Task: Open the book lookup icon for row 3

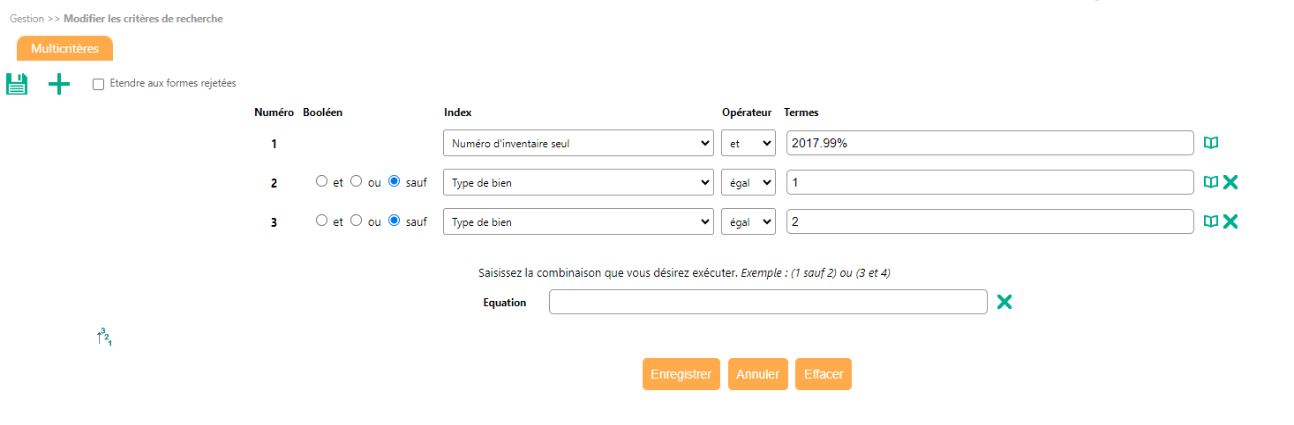Action: point(1211,221)
